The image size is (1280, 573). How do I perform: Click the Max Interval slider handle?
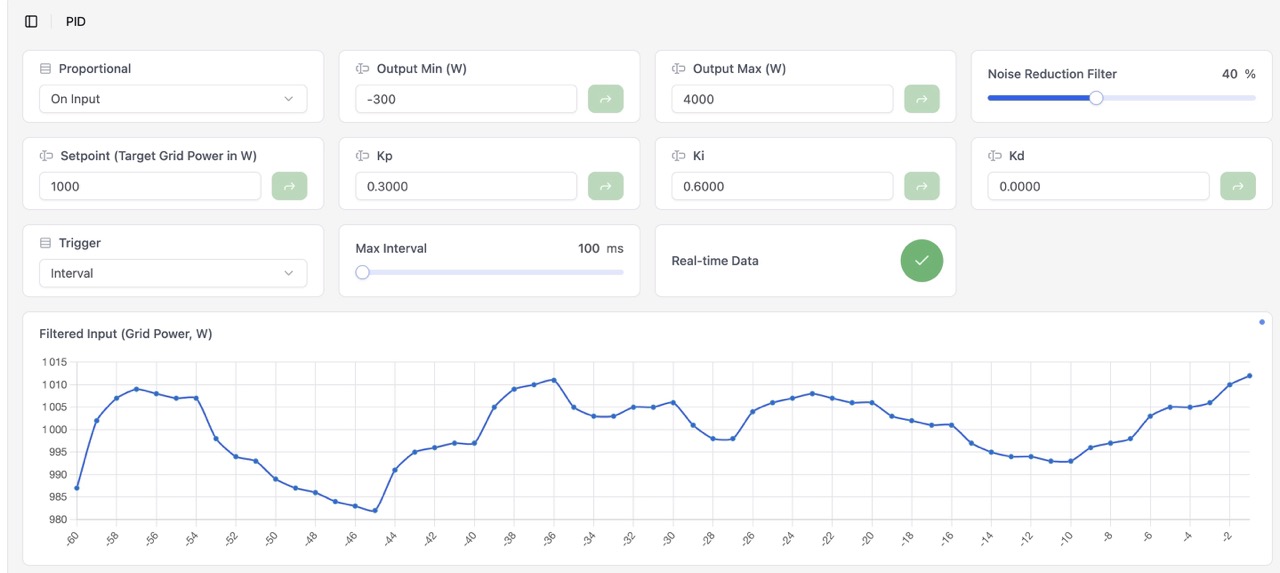tap(363, 272)
